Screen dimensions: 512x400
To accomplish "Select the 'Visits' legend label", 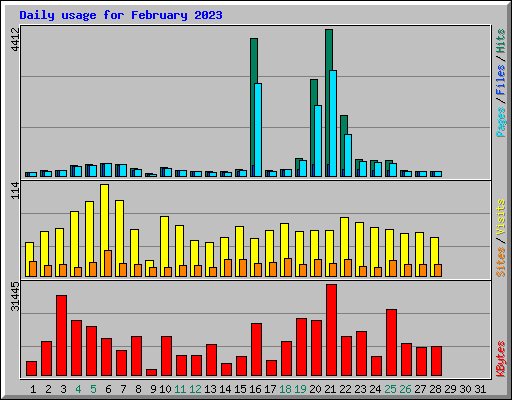I will (501, 217).
